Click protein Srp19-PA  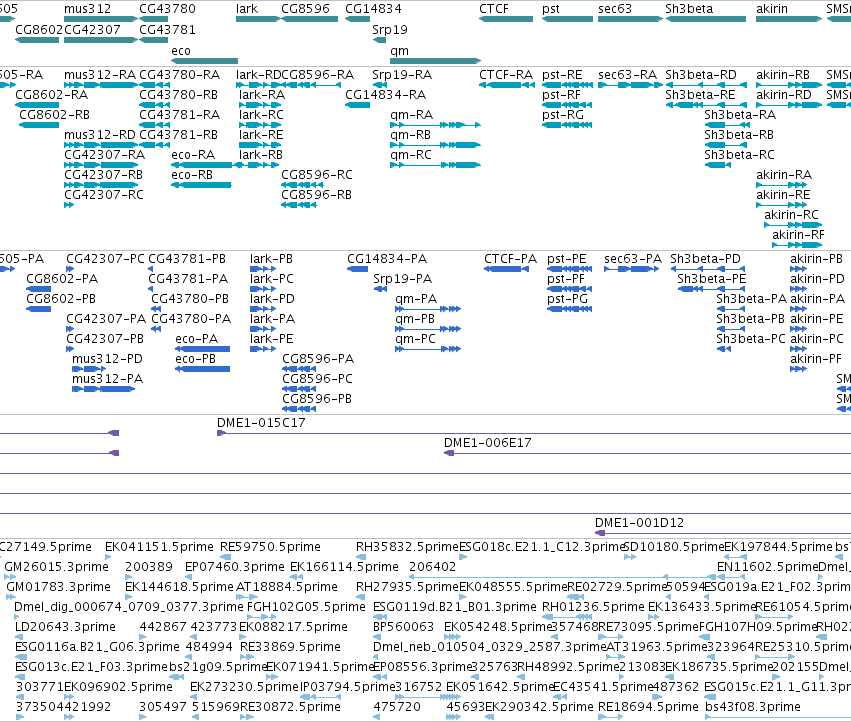[x=403, y=279]
